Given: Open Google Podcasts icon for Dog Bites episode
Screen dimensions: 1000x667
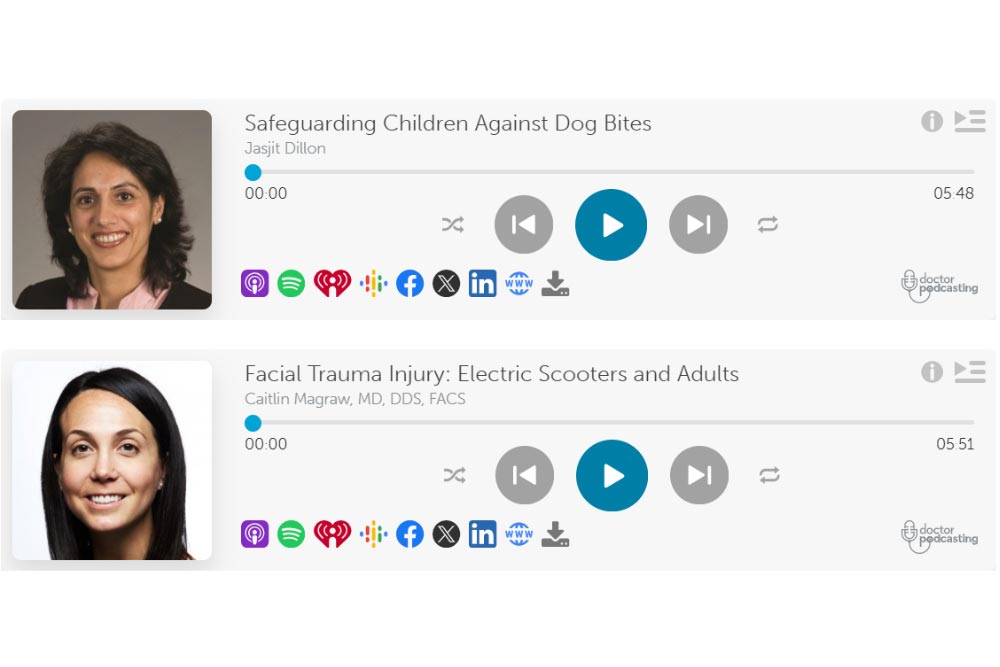Looking at the screenshot, I should pos(373,283).
